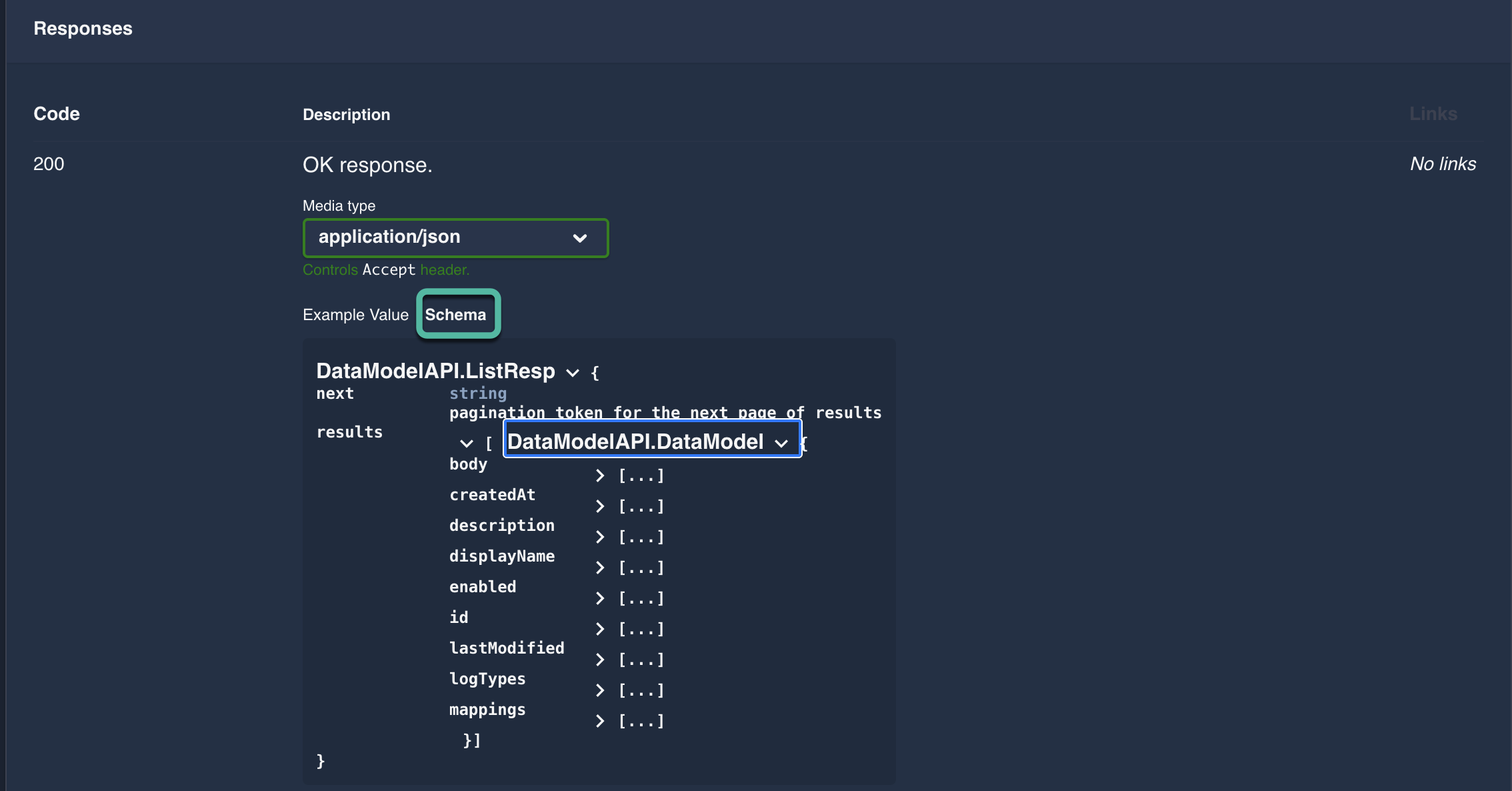This screenshot has height=791, width=1512.
Task: Expand the description property
Action: [599, 536]
